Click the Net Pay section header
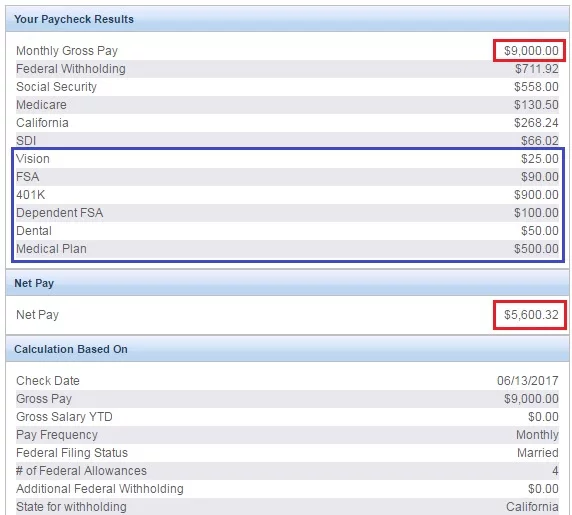Image resolution: width=572 pixels, height=515 pixels. click(34, 283)
